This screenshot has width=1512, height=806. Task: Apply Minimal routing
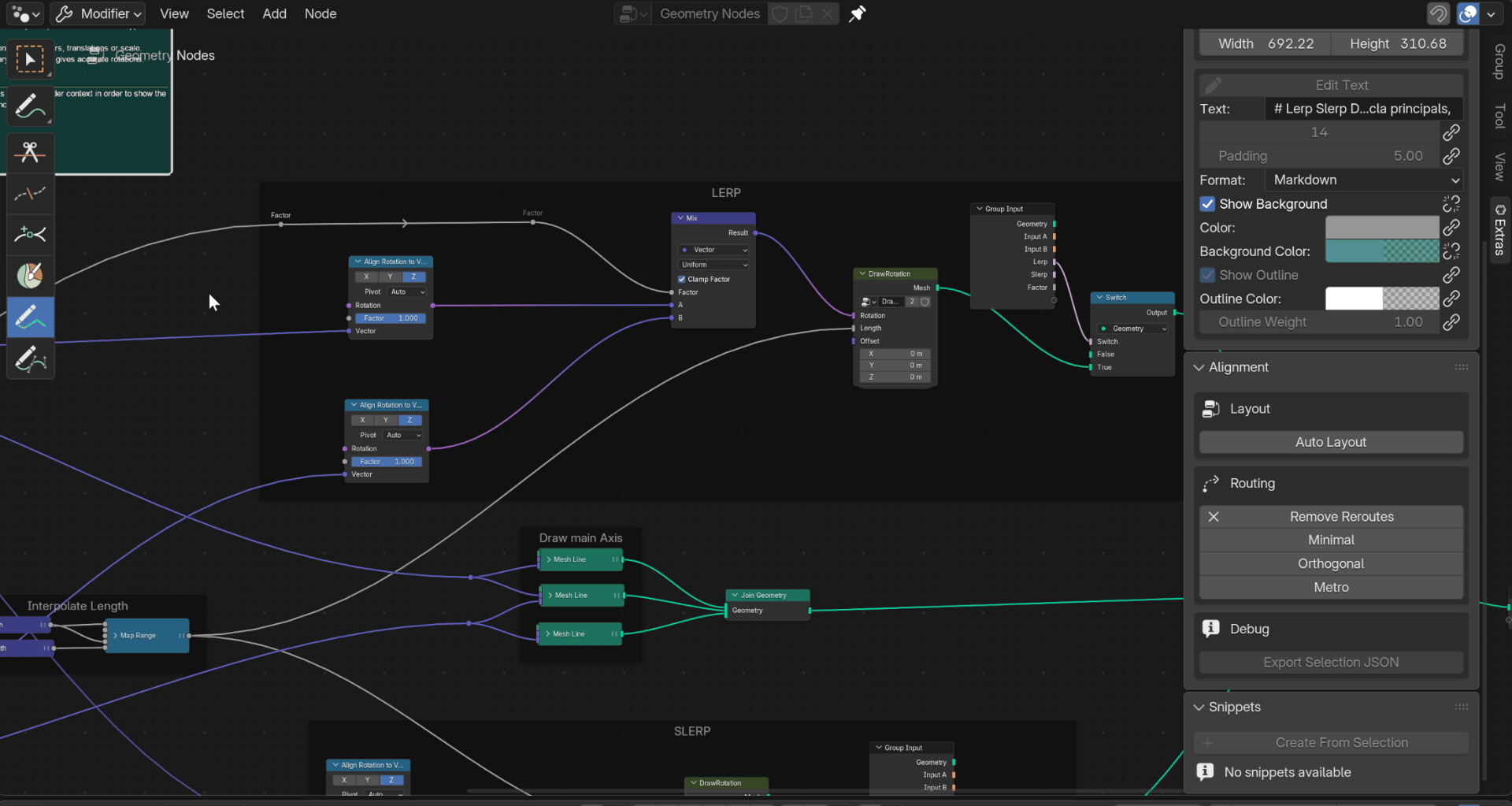coord(1331,540)
